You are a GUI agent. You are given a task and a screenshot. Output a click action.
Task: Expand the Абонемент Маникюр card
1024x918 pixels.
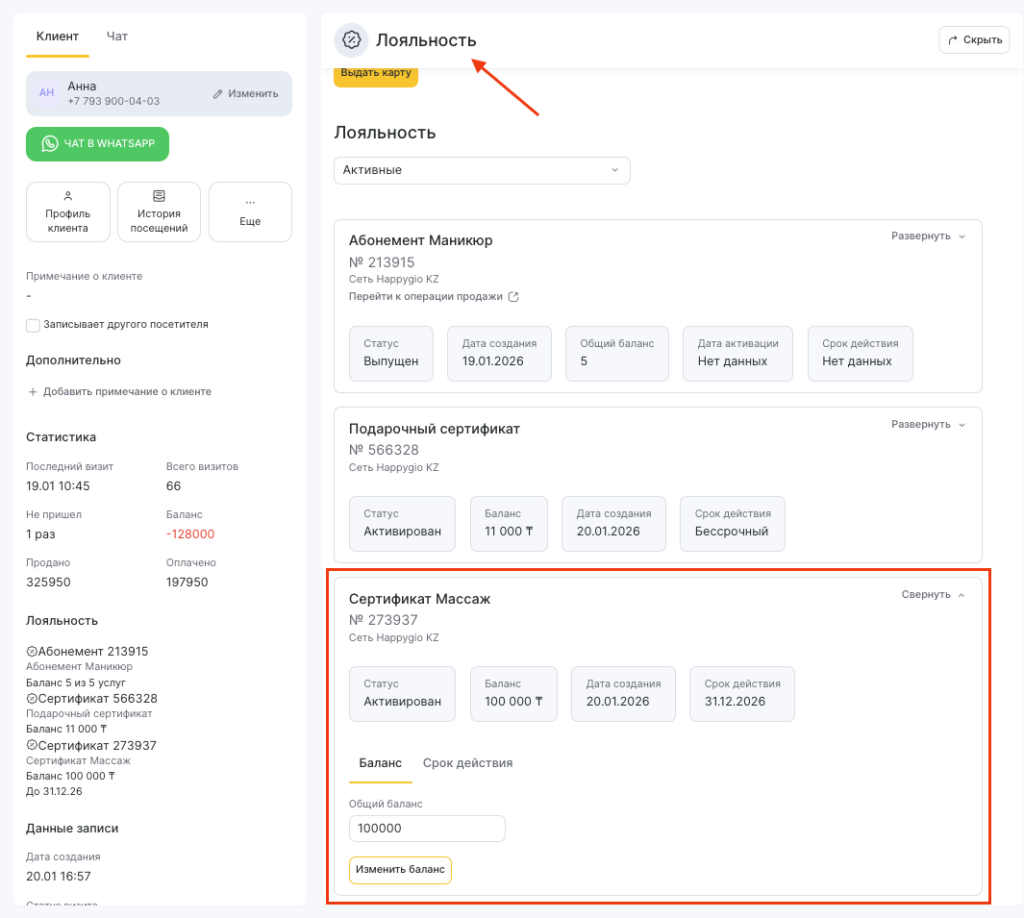929,237
